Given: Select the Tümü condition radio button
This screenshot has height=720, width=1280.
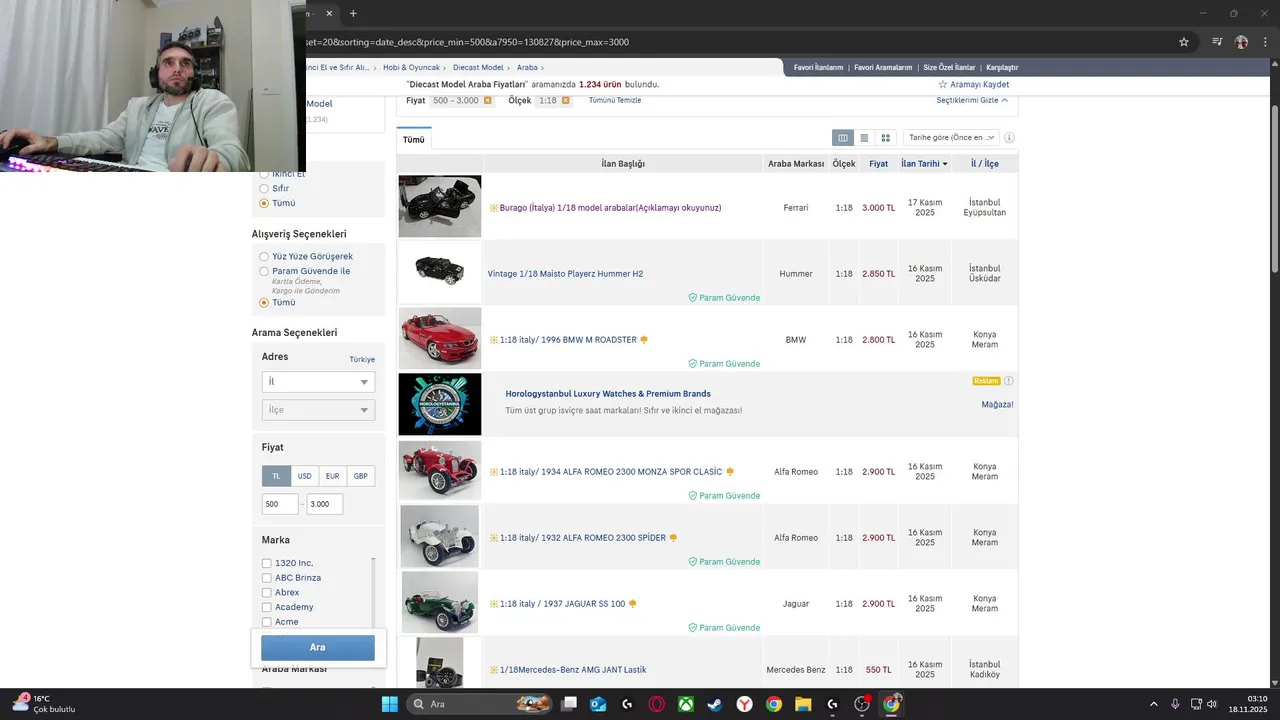Looking at the screenshot, I should click(x=264, y=203).
